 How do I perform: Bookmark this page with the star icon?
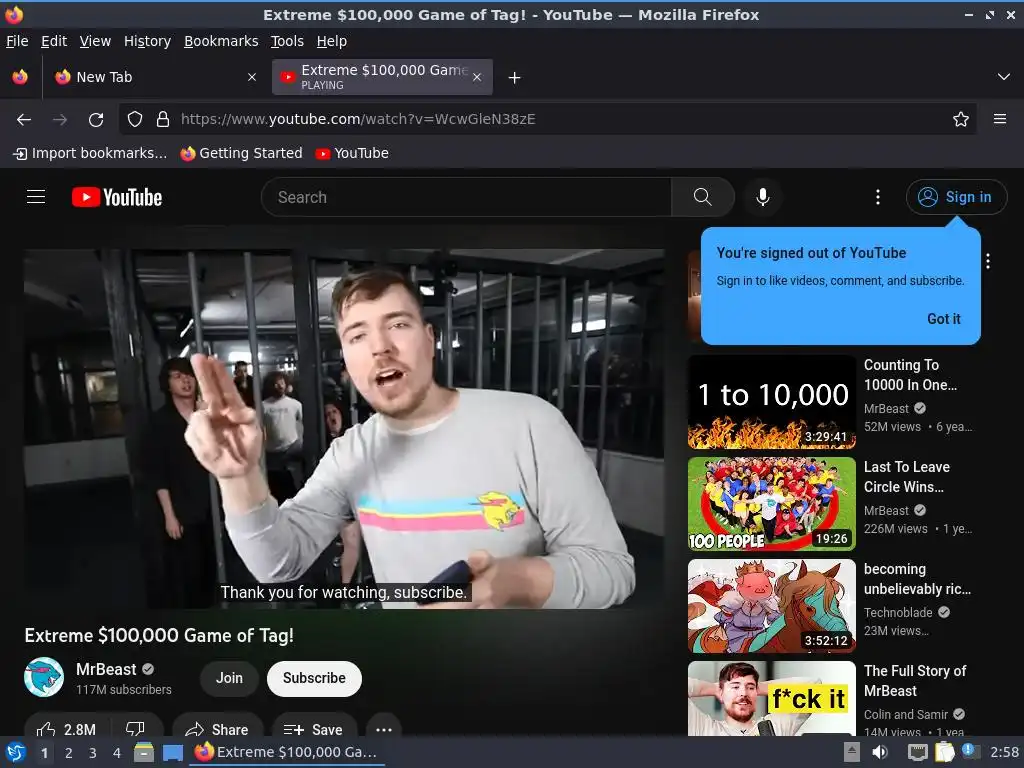961,120
